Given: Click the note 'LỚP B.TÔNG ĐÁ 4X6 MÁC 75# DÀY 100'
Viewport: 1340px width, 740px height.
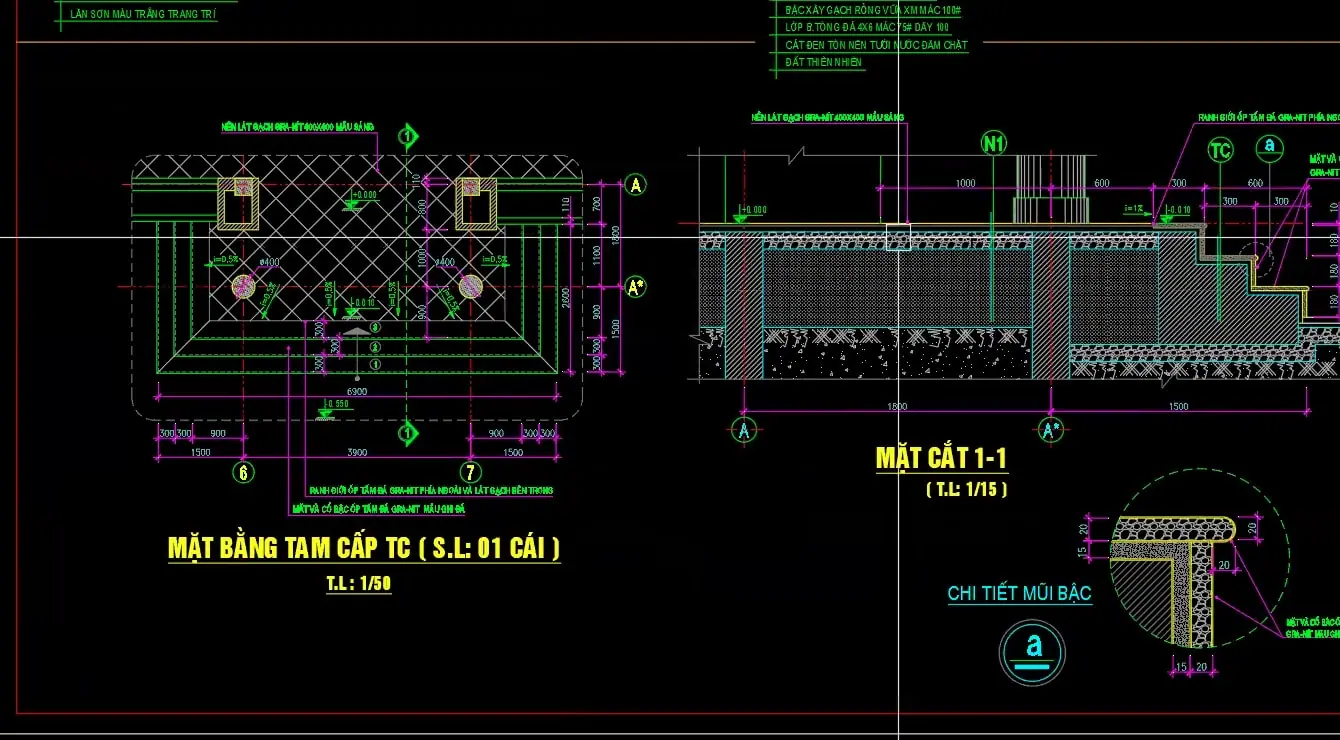Looking at the screenshot, I should point(867,28).
